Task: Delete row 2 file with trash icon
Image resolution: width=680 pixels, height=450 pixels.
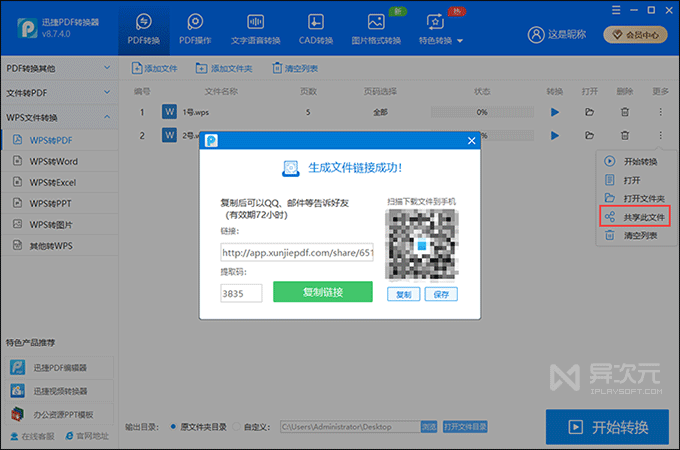Action: [x=625, y=136]
